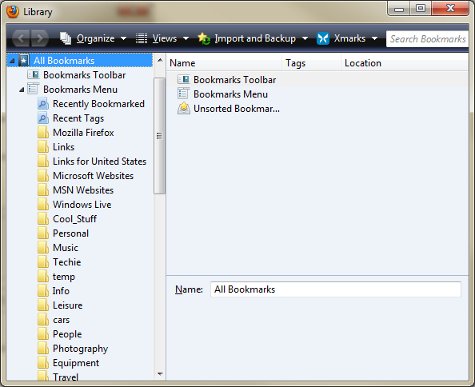
Task: Click Bookmarks Toolbar icon in right list
Action: [183, 79]
